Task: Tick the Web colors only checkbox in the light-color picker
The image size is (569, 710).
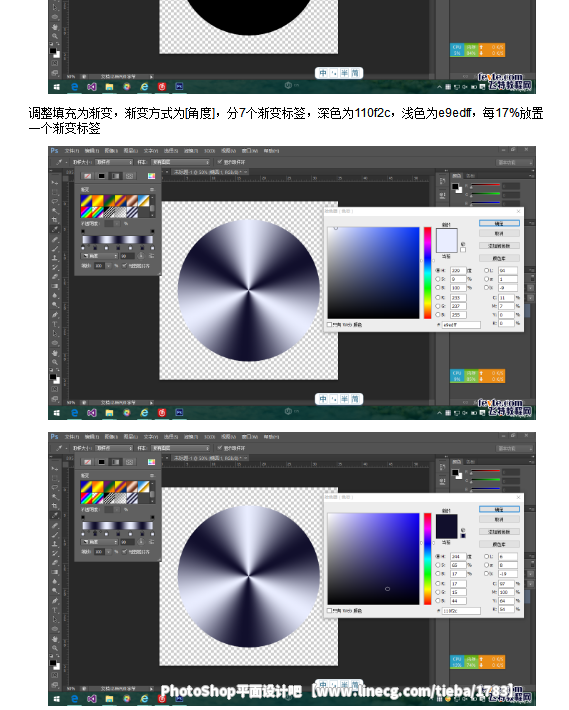Action: pyautogui.click(x=329, y=325)
